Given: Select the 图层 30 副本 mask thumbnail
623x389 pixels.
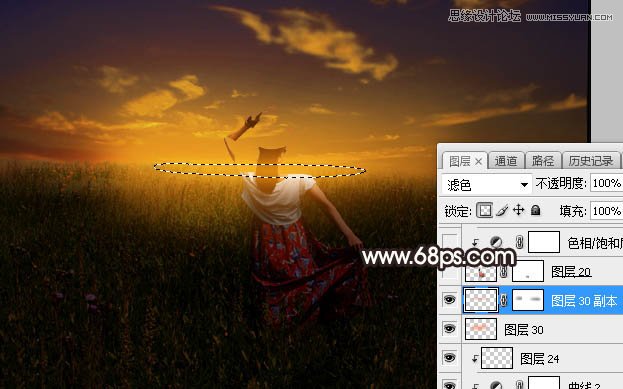Looking at the screenshot, I should 528,300.
